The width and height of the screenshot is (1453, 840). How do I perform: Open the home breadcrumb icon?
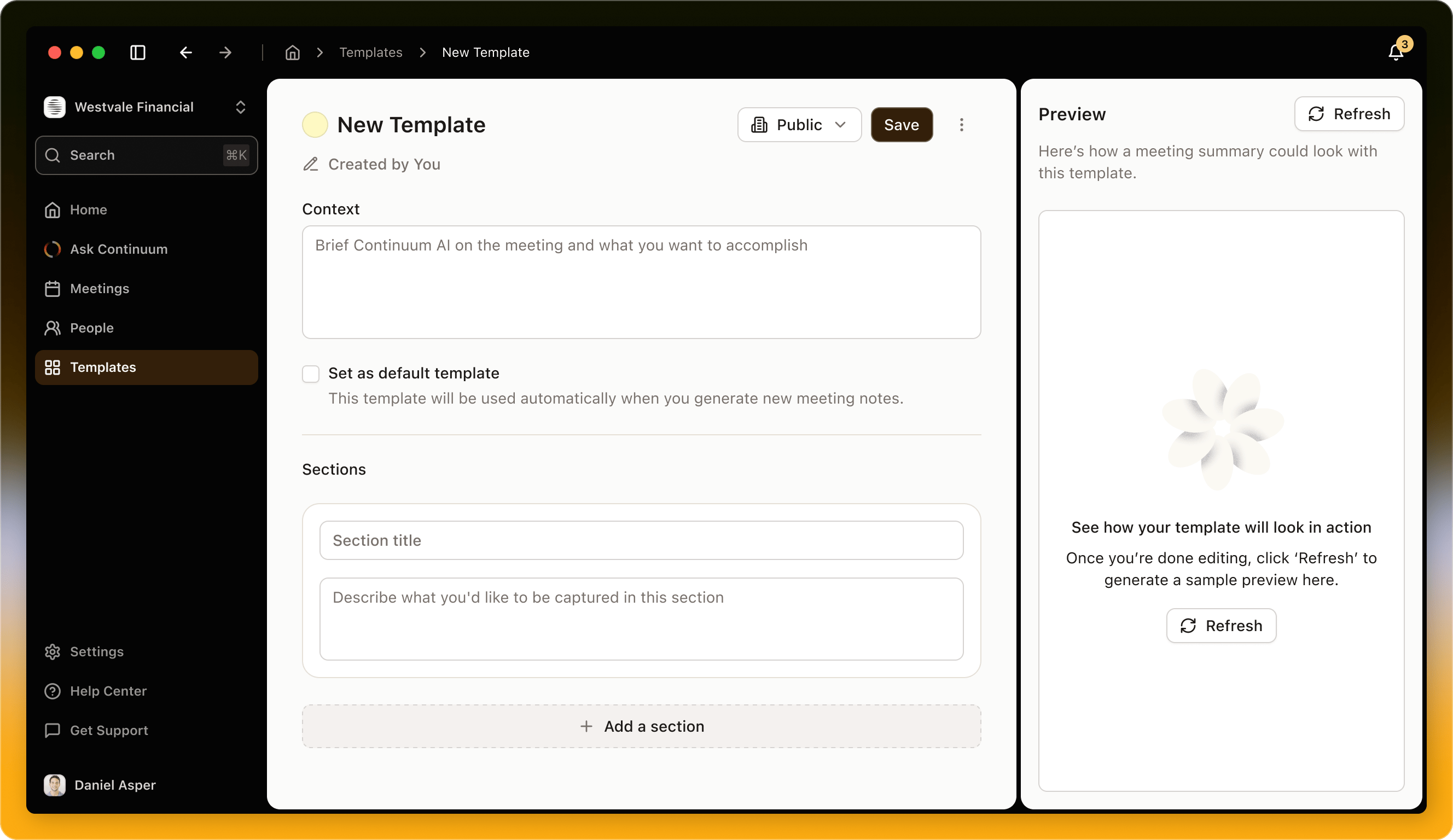(292, 52)
